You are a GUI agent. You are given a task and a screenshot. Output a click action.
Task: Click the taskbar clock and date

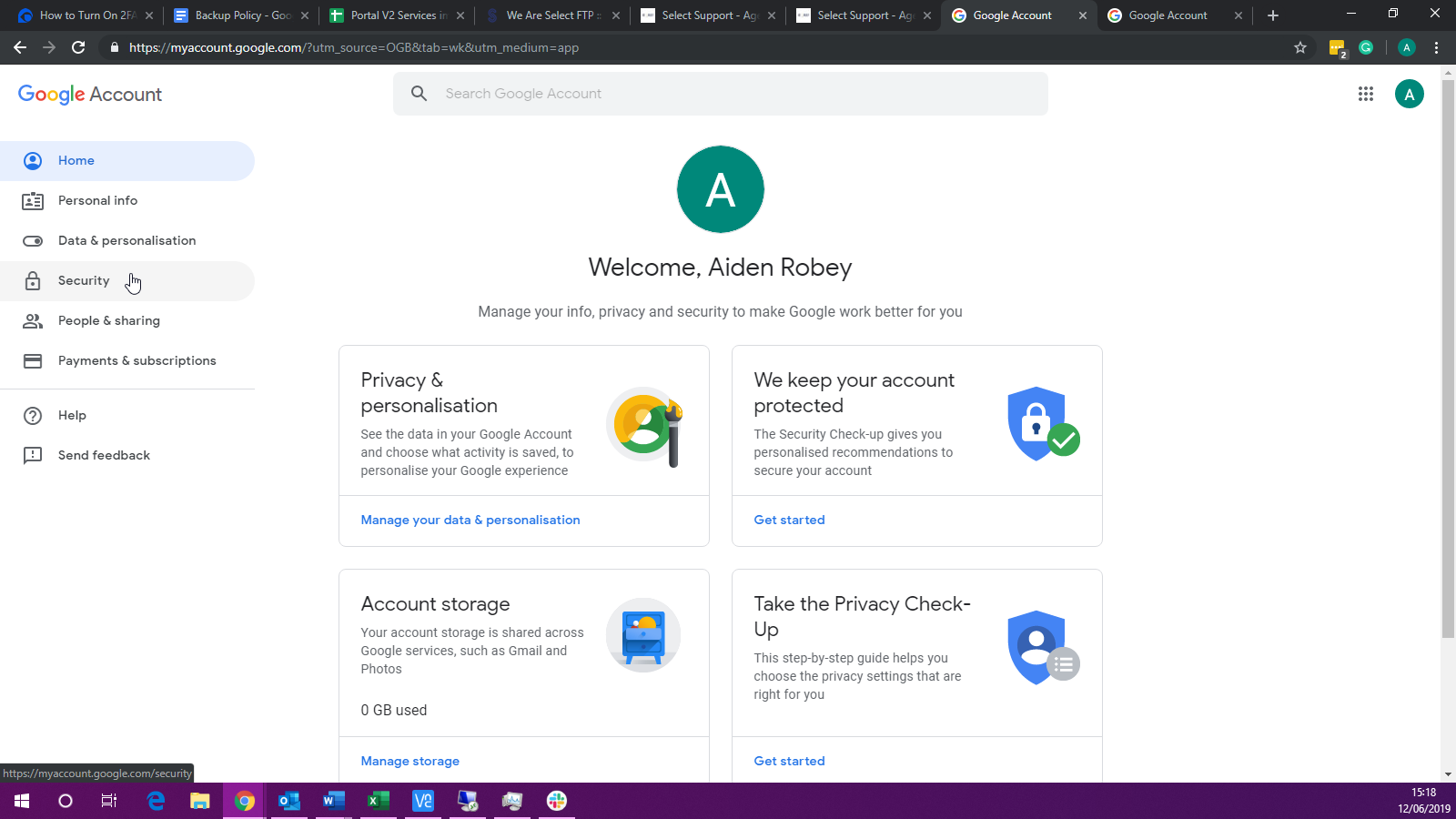pyautogui.click(x=1424, y=801)
